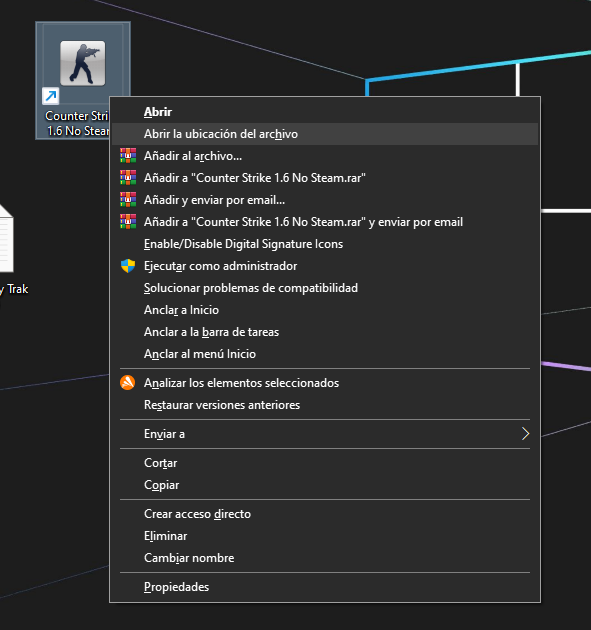Viewport: 591px width, 630px height.
Task: Choose Anclar a la barra de tareas
Action: click(325, 332)
